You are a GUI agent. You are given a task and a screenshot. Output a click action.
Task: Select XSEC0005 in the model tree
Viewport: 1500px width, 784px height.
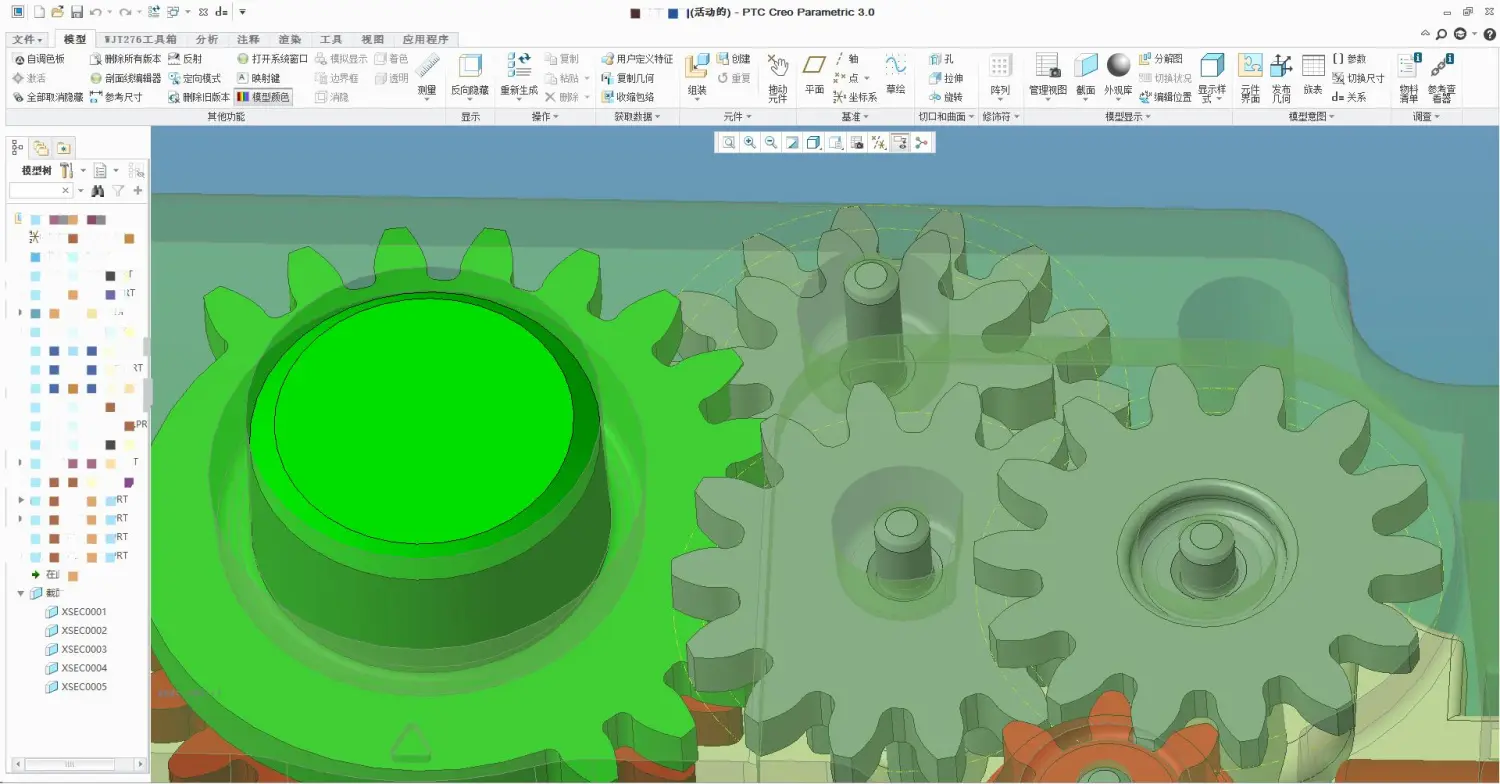pyautogui.click(x=75, y=687)
